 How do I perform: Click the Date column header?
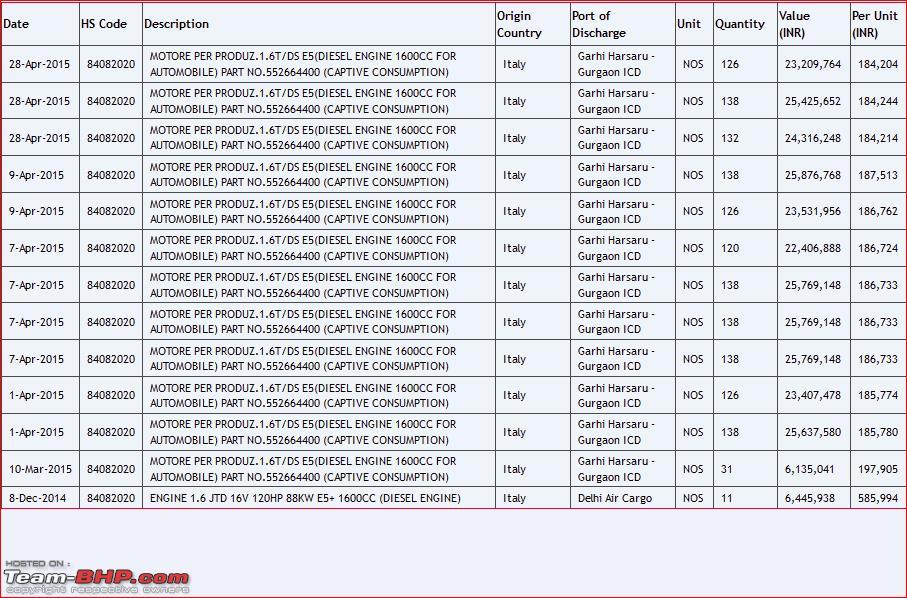pos(17,24)
